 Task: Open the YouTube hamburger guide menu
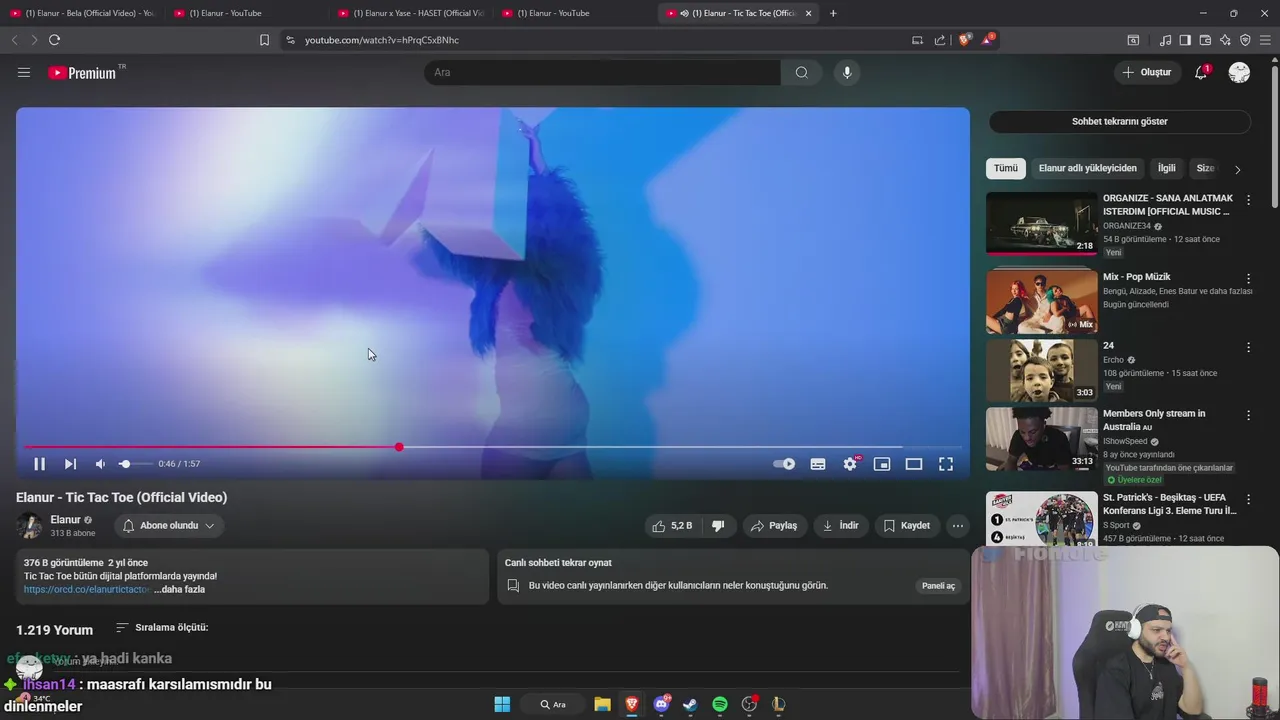coord(24,72)
